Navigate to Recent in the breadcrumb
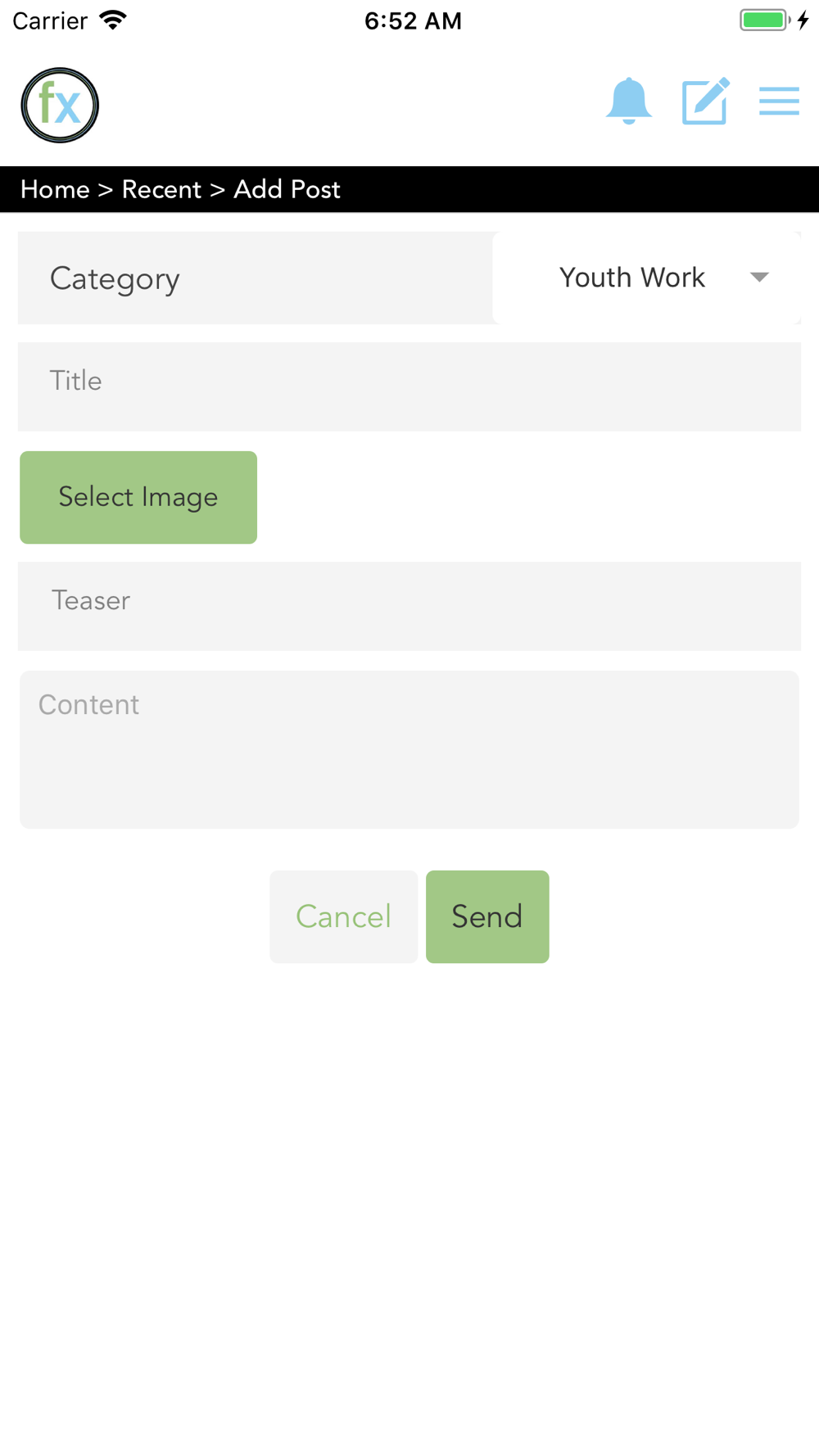The image size is (819, 1456). coord(161,190)
